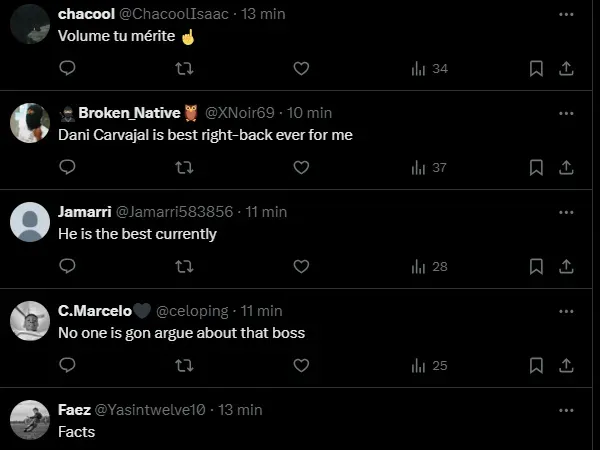
Task: Reply to chacool's tweet
Action: pyautogui.click(x=68, y=68)
